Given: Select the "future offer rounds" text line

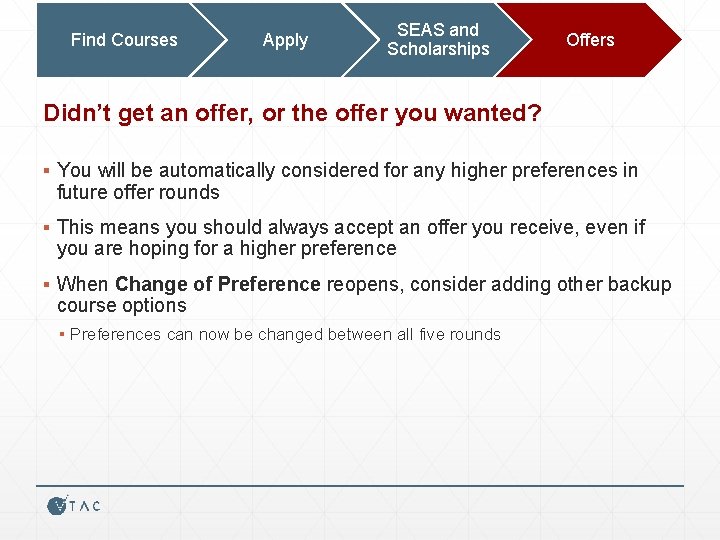Looking at the screenshot, I should click(x=138, y=192).
